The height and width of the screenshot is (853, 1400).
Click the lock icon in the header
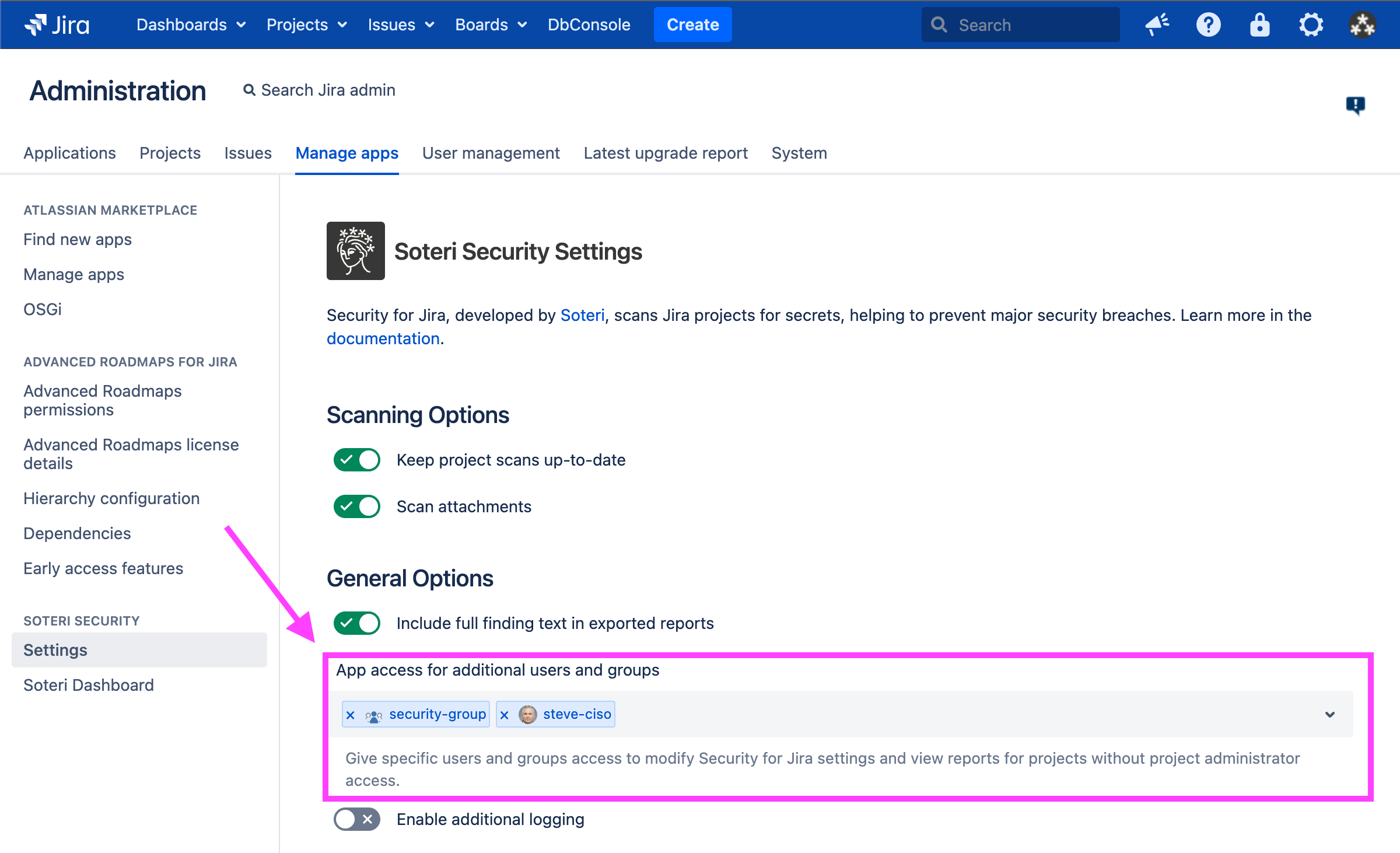tap(1259, 25)
